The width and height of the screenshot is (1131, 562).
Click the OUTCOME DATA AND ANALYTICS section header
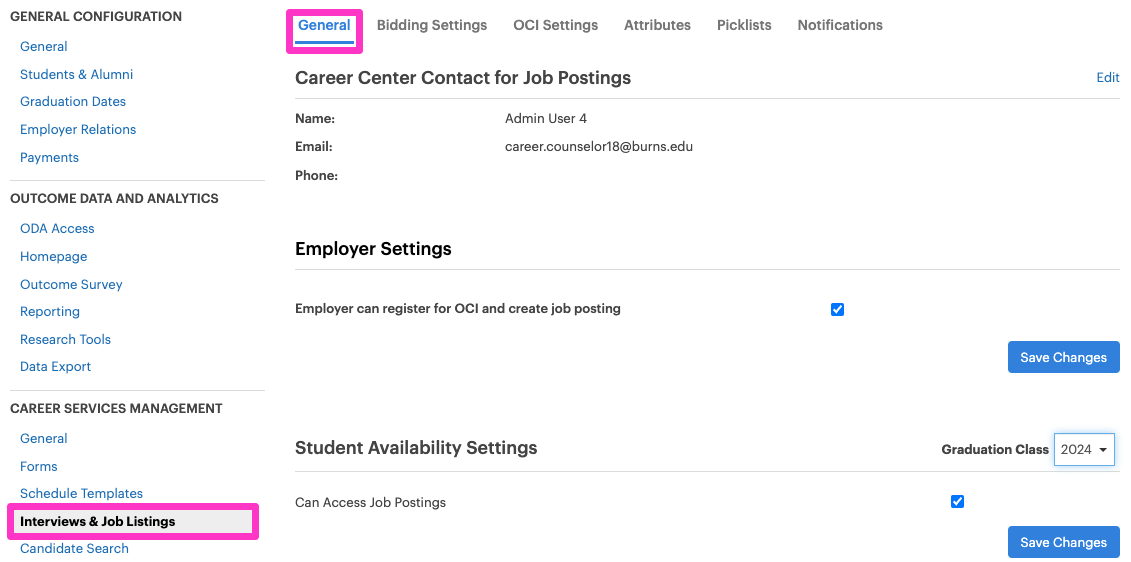coord(114,198)
